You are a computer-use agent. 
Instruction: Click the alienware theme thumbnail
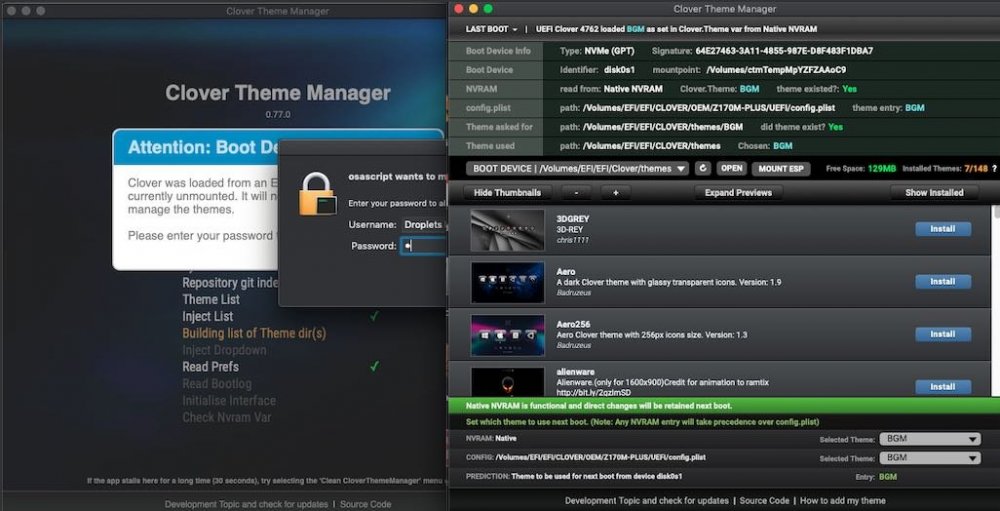click(x=508, y=382)
